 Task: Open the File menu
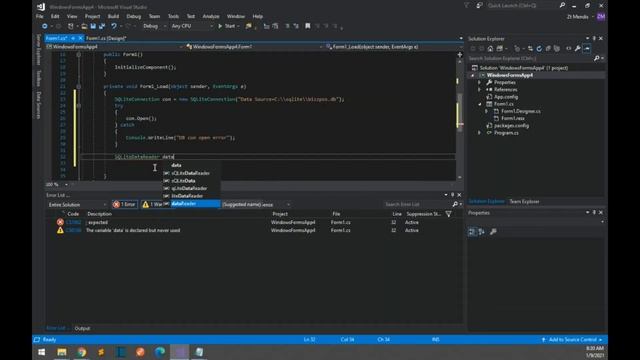coord(40,16)
